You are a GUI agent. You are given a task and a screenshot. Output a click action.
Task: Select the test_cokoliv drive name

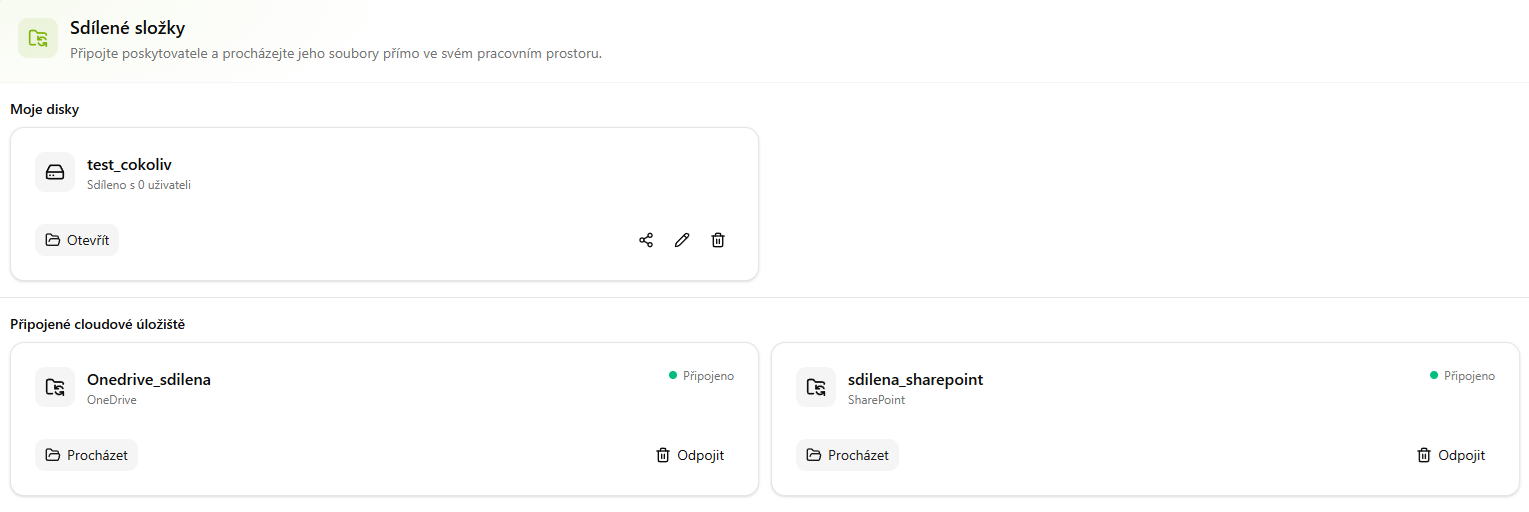[130, 164]
